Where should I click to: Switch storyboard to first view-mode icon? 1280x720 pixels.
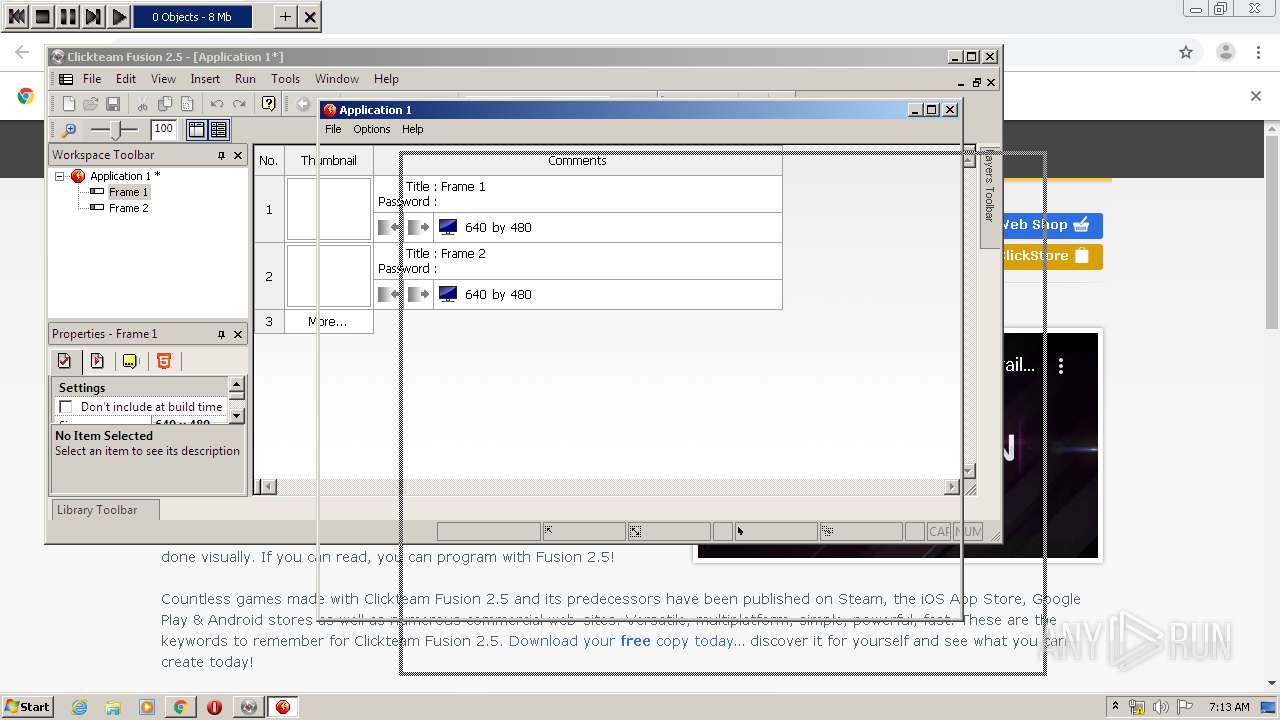coord(197,130)
